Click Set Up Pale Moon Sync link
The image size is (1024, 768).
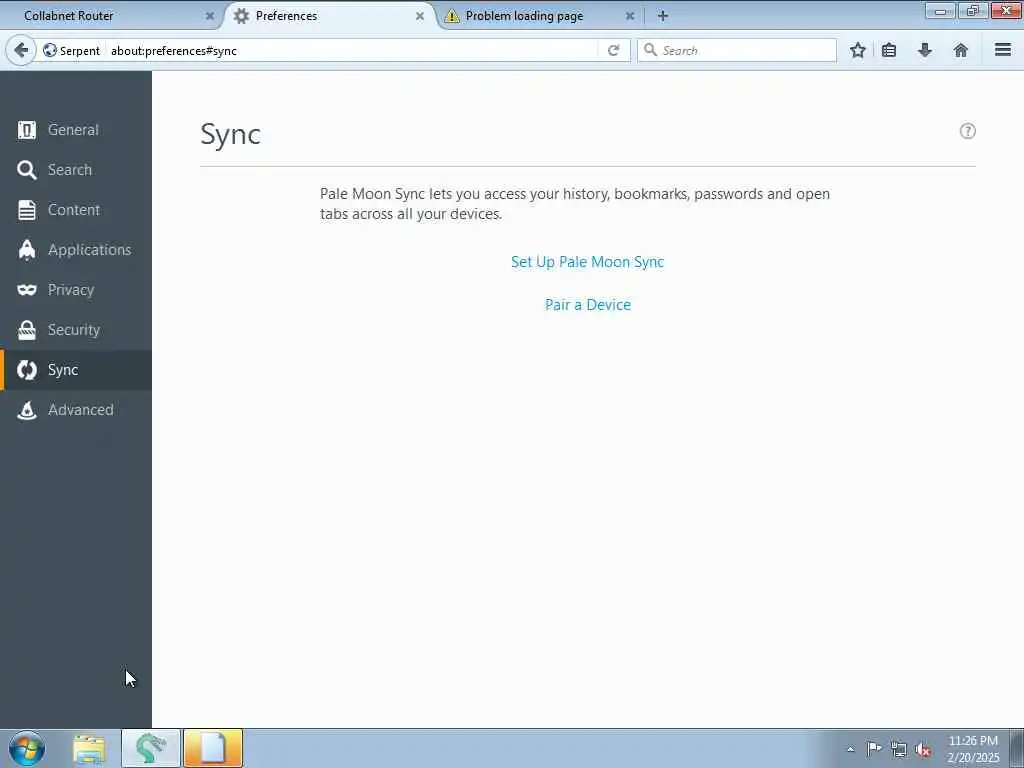coord(587,262)
